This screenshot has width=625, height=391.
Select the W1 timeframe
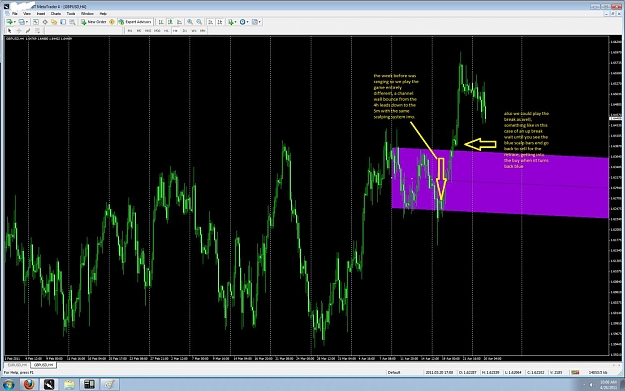pyautogui.click(x=194, y=31)
